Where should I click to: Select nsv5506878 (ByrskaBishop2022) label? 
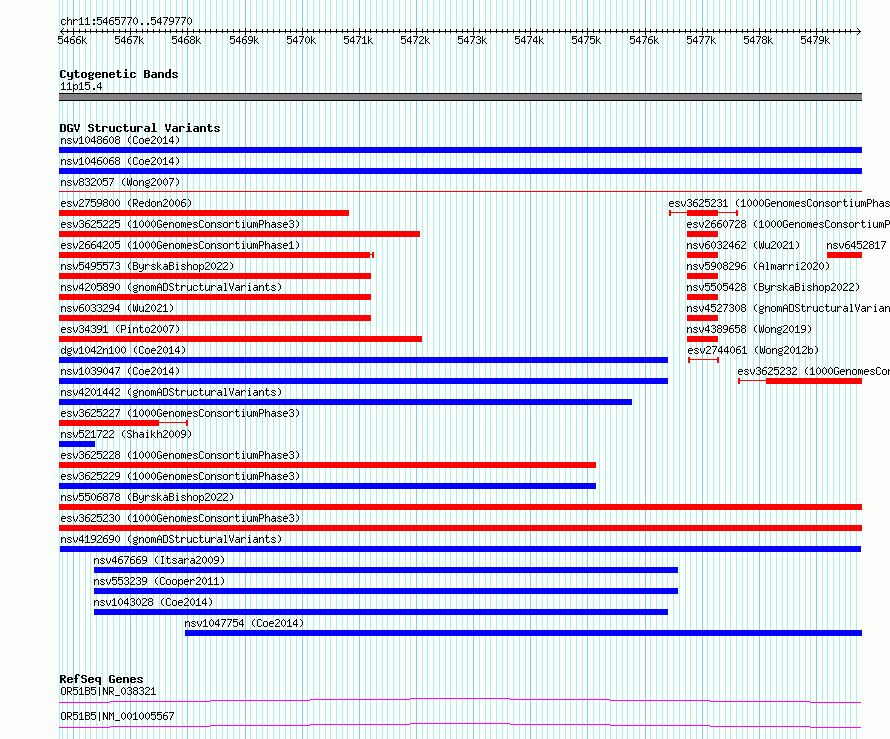(x=147, y=497)
